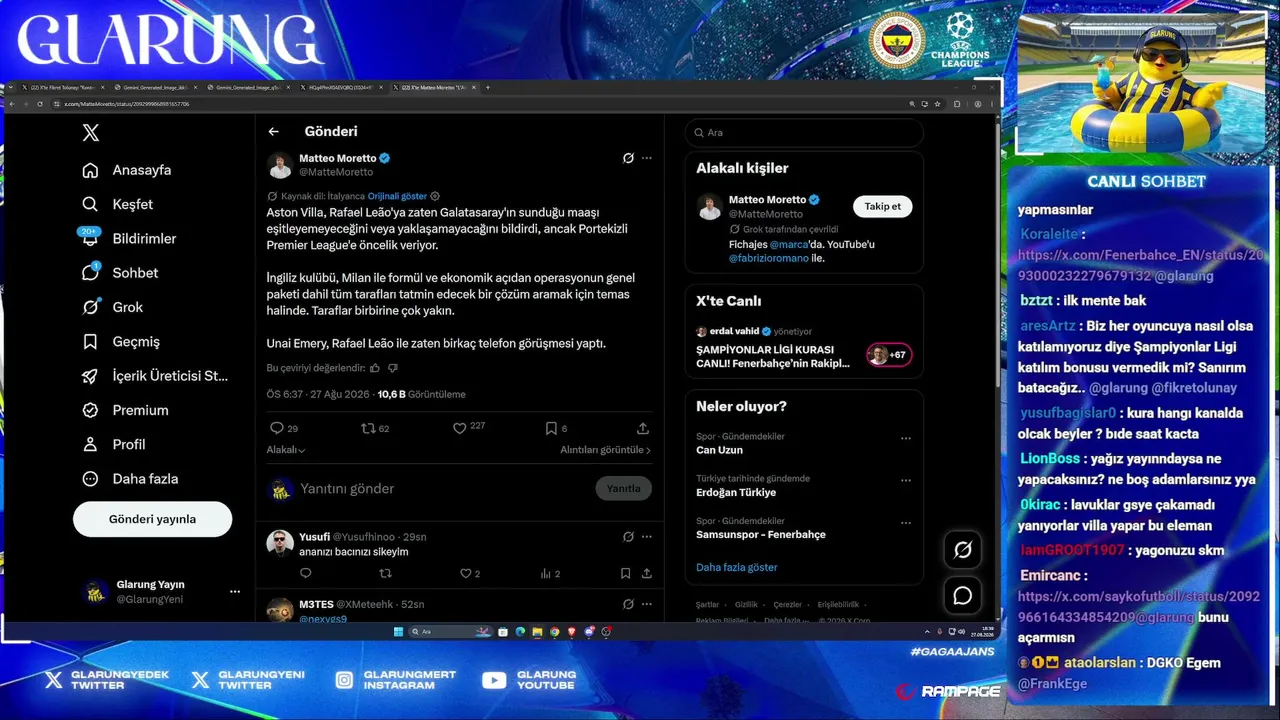
Task: Like the main post with 227 likes
Action: coord(469,428)
